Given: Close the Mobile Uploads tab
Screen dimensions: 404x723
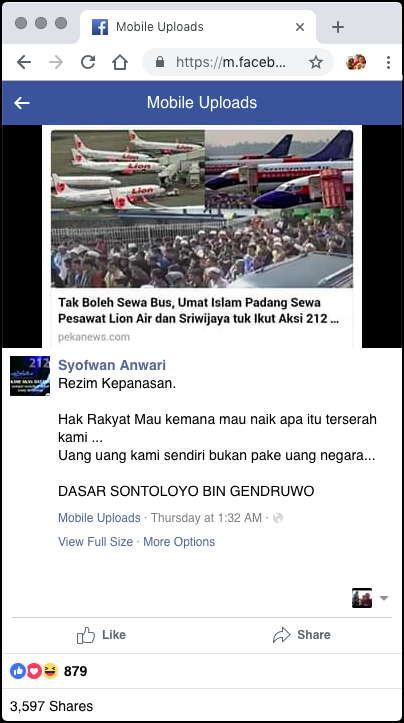Looking at the screenshot, I should pyautogui.click(x=300, y=27).
